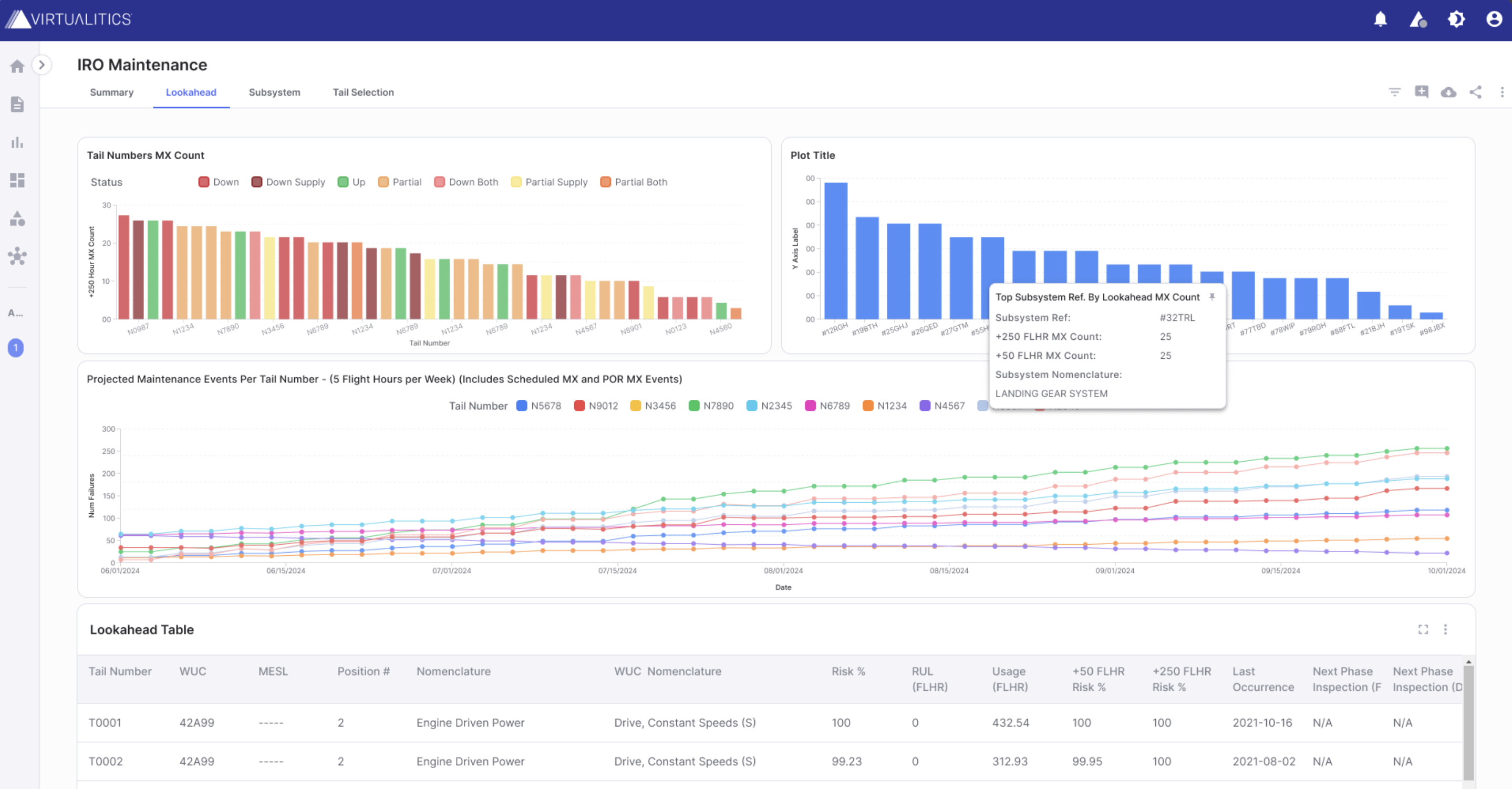
Task: Toggle the Up status legend entry
Action: tap(351, 182)
